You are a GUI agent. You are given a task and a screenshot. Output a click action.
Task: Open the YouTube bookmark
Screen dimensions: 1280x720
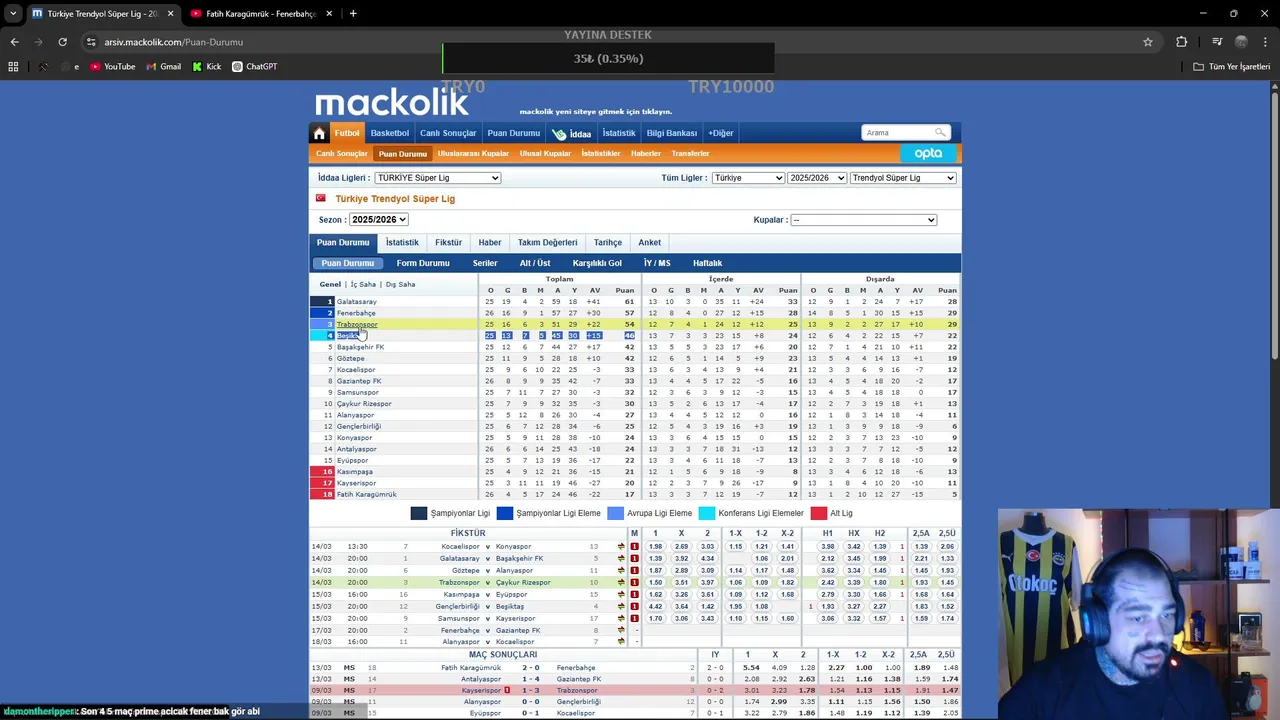pos(112,66)
